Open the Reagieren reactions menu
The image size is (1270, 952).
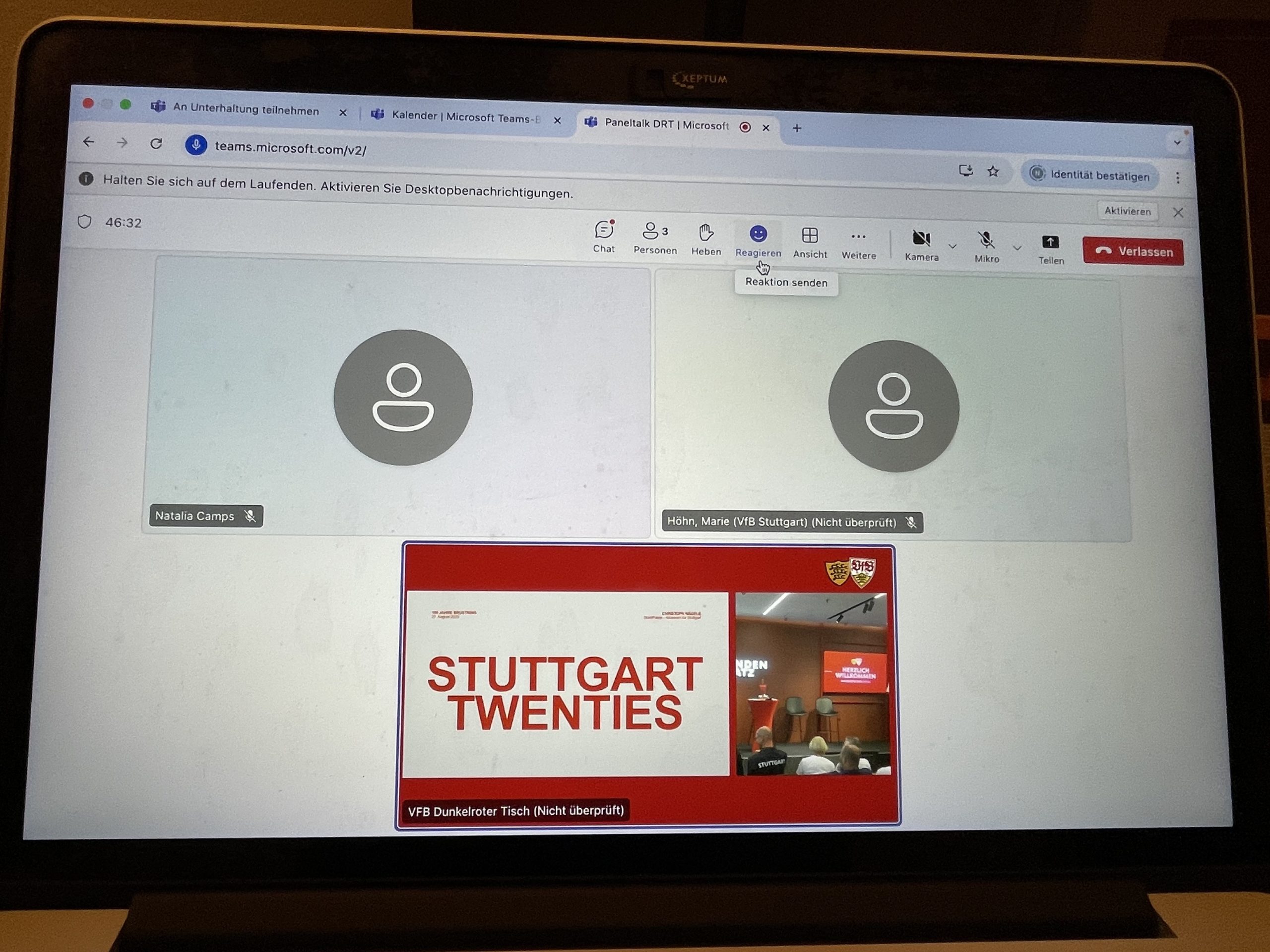pos(758,241)
